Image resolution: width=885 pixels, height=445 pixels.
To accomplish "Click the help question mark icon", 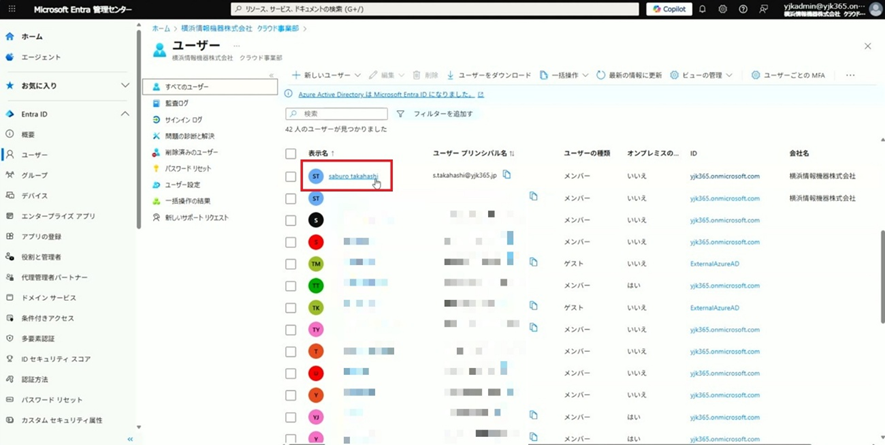I will 743,9.
